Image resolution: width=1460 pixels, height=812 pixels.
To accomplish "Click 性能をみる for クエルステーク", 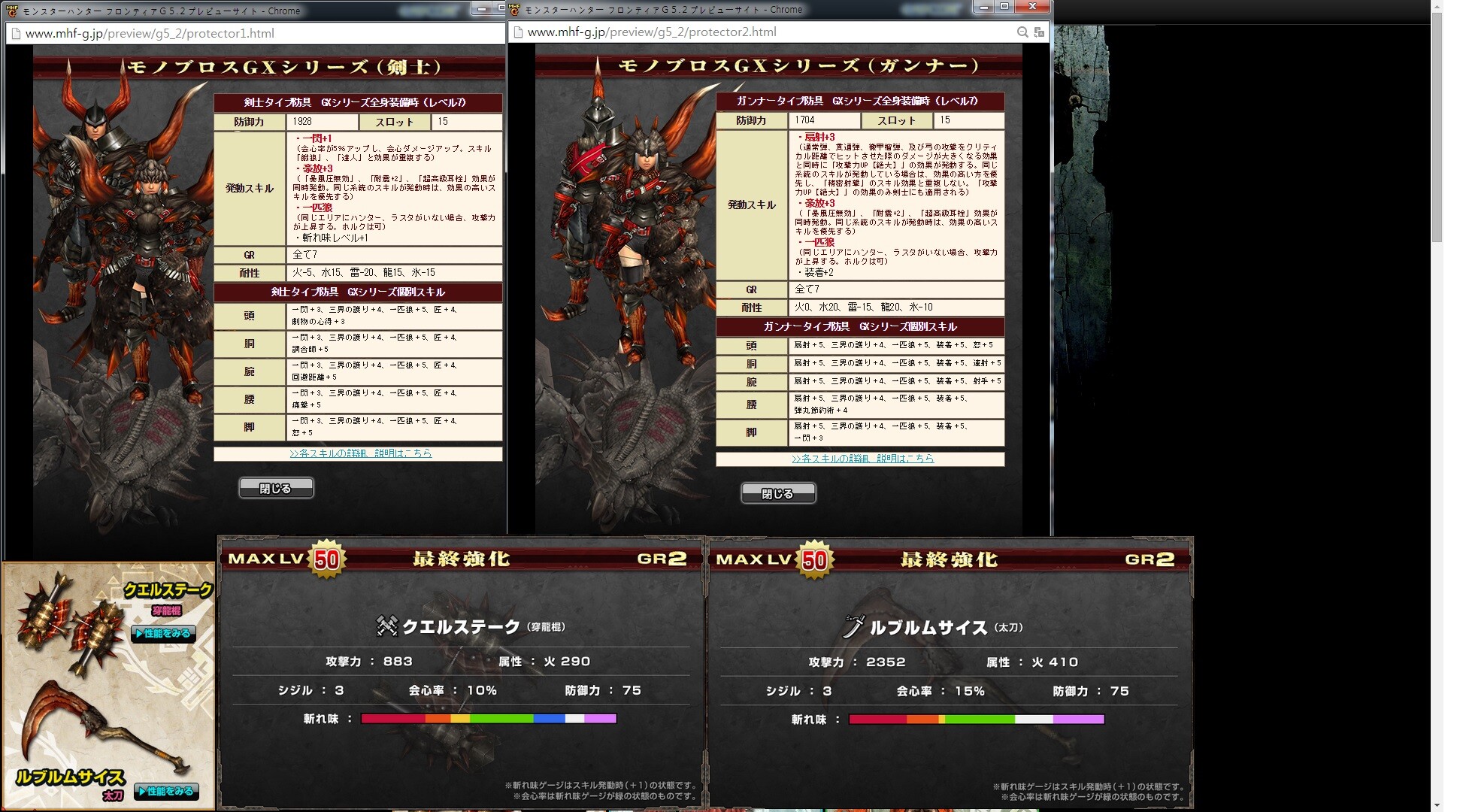I will click(164, 633).
